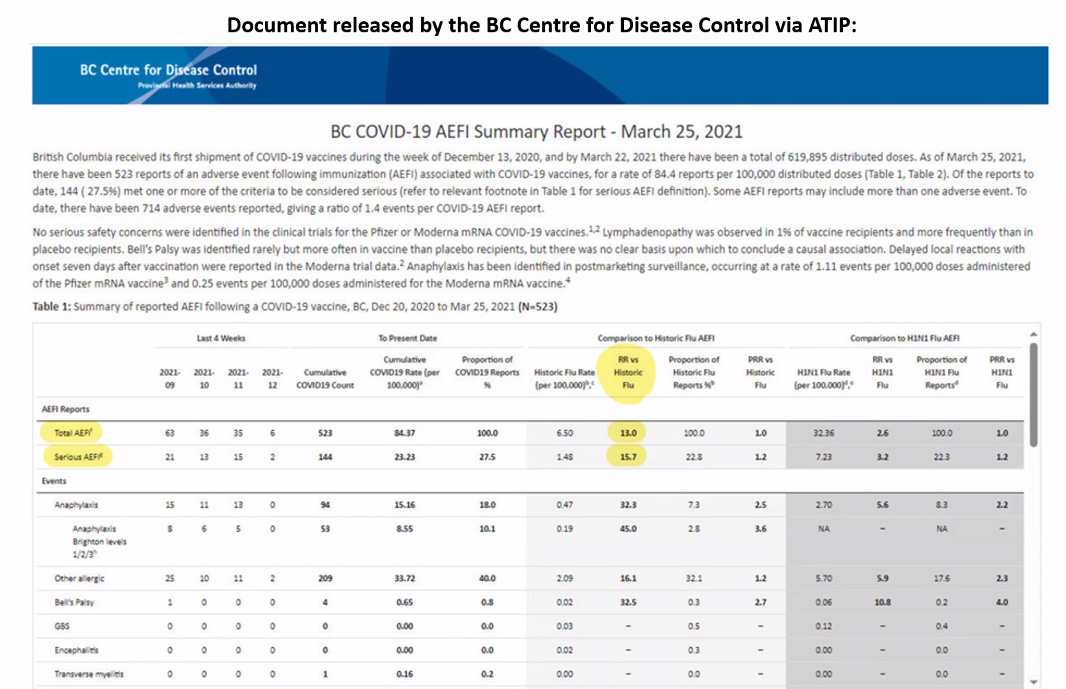Image resolution: width=1066 pixels, height=689 pixels.
Task: Click the 'PRR vs H1N1 Flu' column header
Action: (1001, 372)
